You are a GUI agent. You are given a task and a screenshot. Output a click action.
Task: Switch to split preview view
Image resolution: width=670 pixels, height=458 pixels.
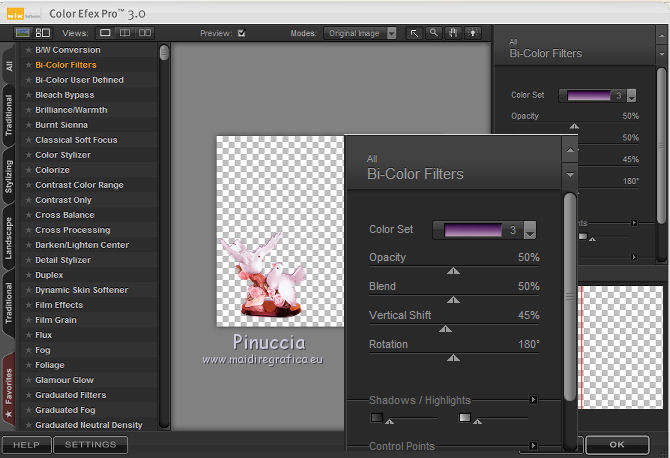126,33
